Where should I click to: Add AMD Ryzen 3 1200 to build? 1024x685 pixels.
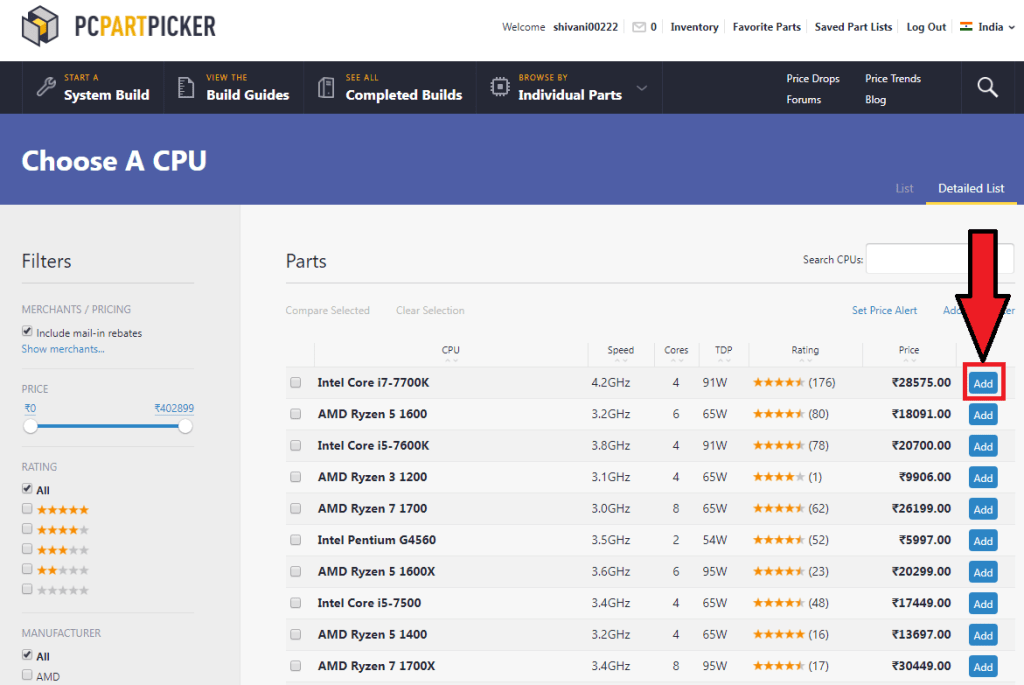pos(983,477)
